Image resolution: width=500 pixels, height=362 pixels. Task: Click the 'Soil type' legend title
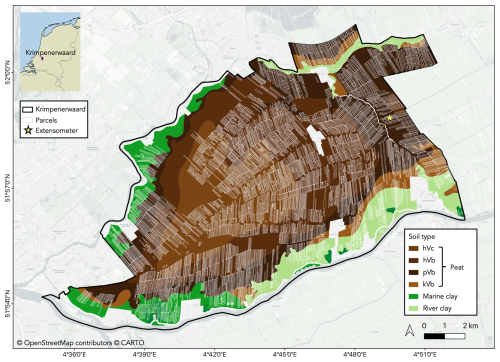point(422,237)
